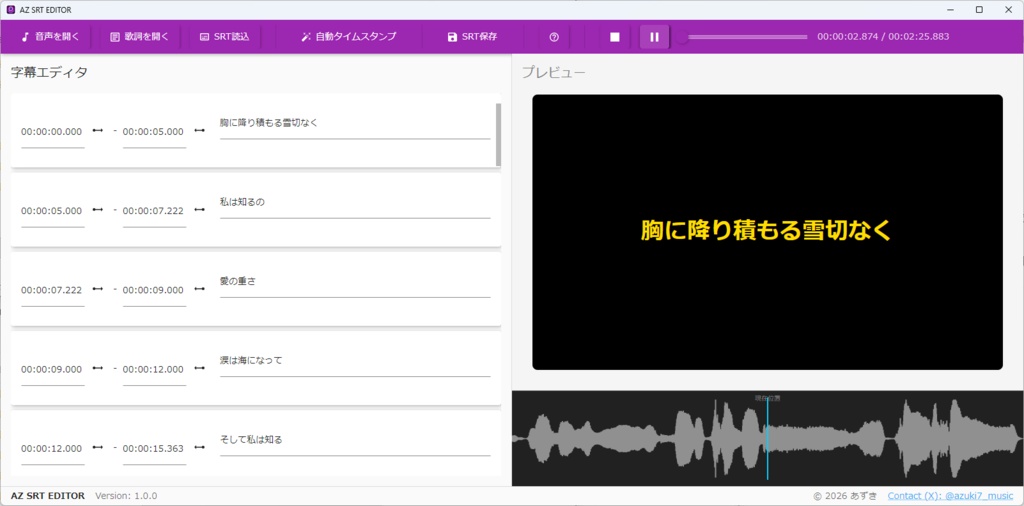Set start time icon for 胸に降り積もる雪切なく row
Screen dimensions: 1024x506
(x=97, y=131)
